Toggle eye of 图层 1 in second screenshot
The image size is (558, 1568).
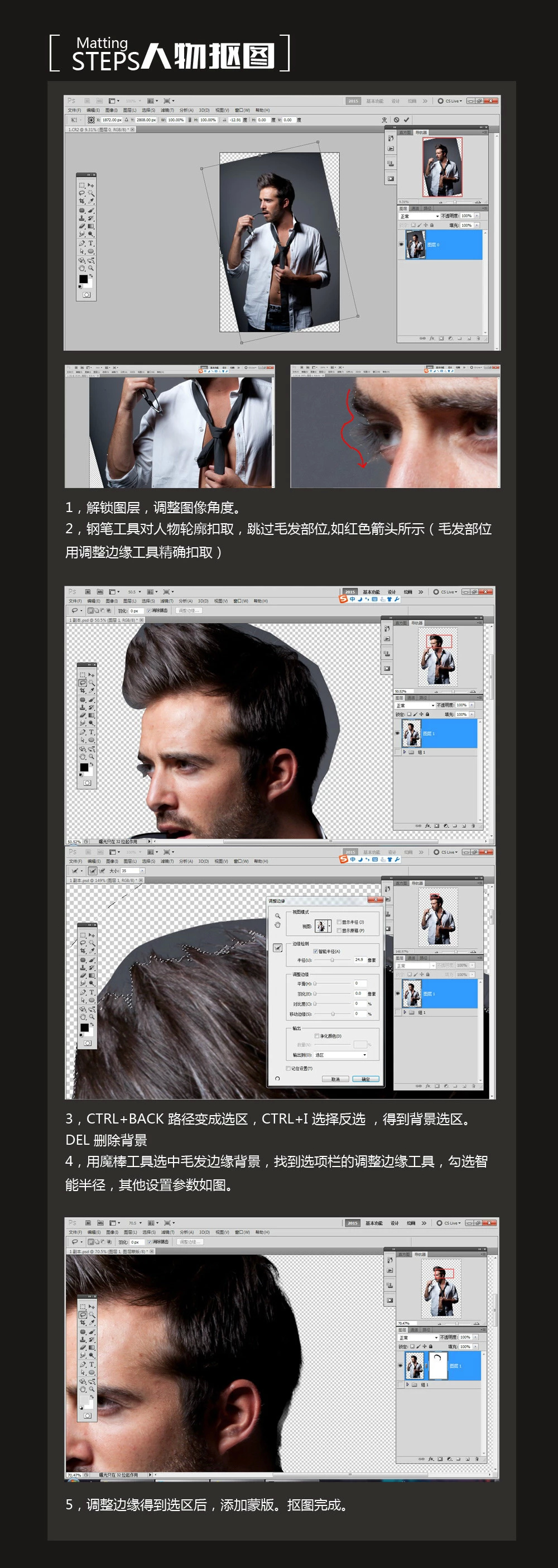[x=397, y=734]
